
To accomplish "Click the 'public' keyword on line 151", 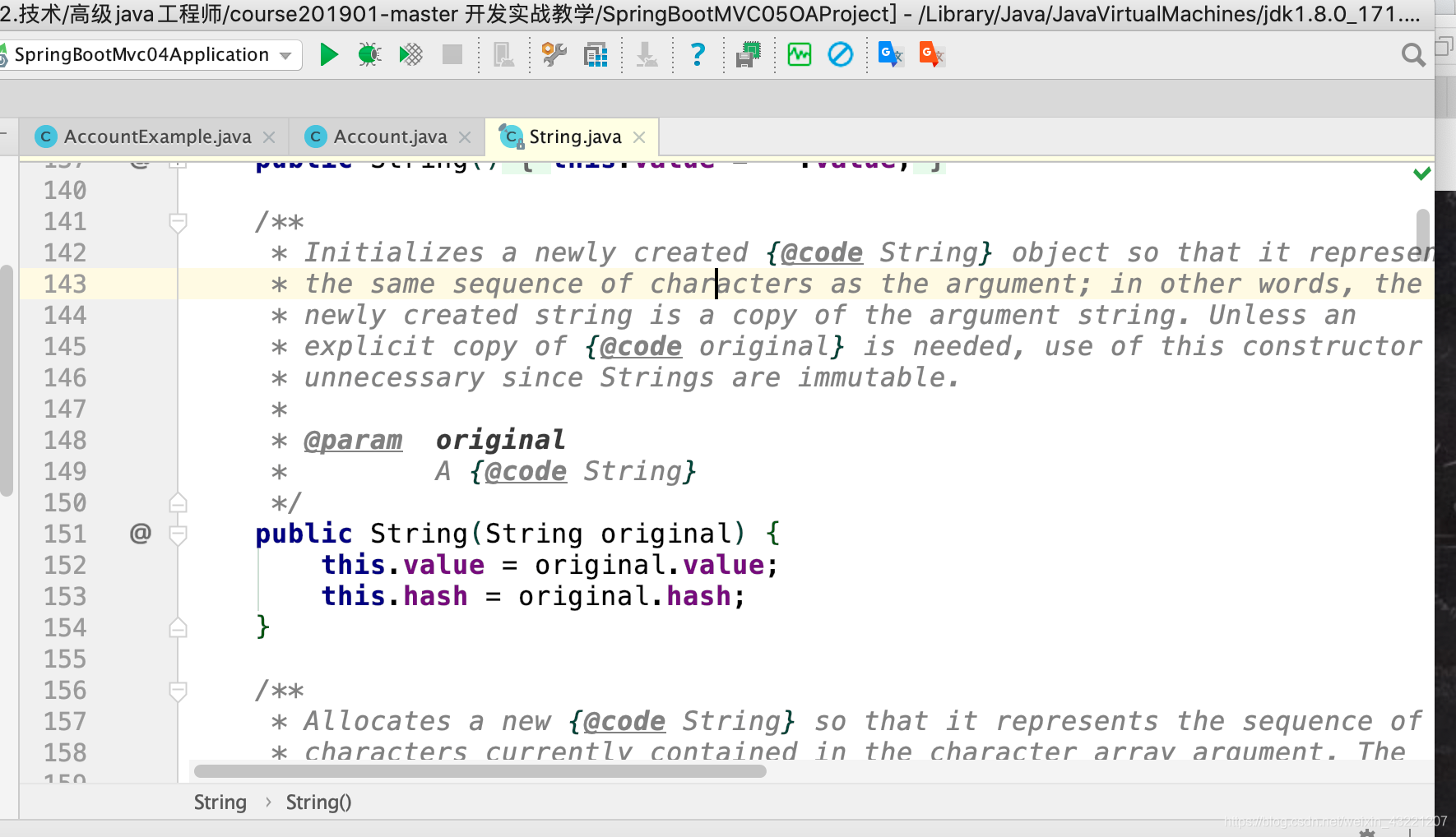I will click(x=304, y=534).
